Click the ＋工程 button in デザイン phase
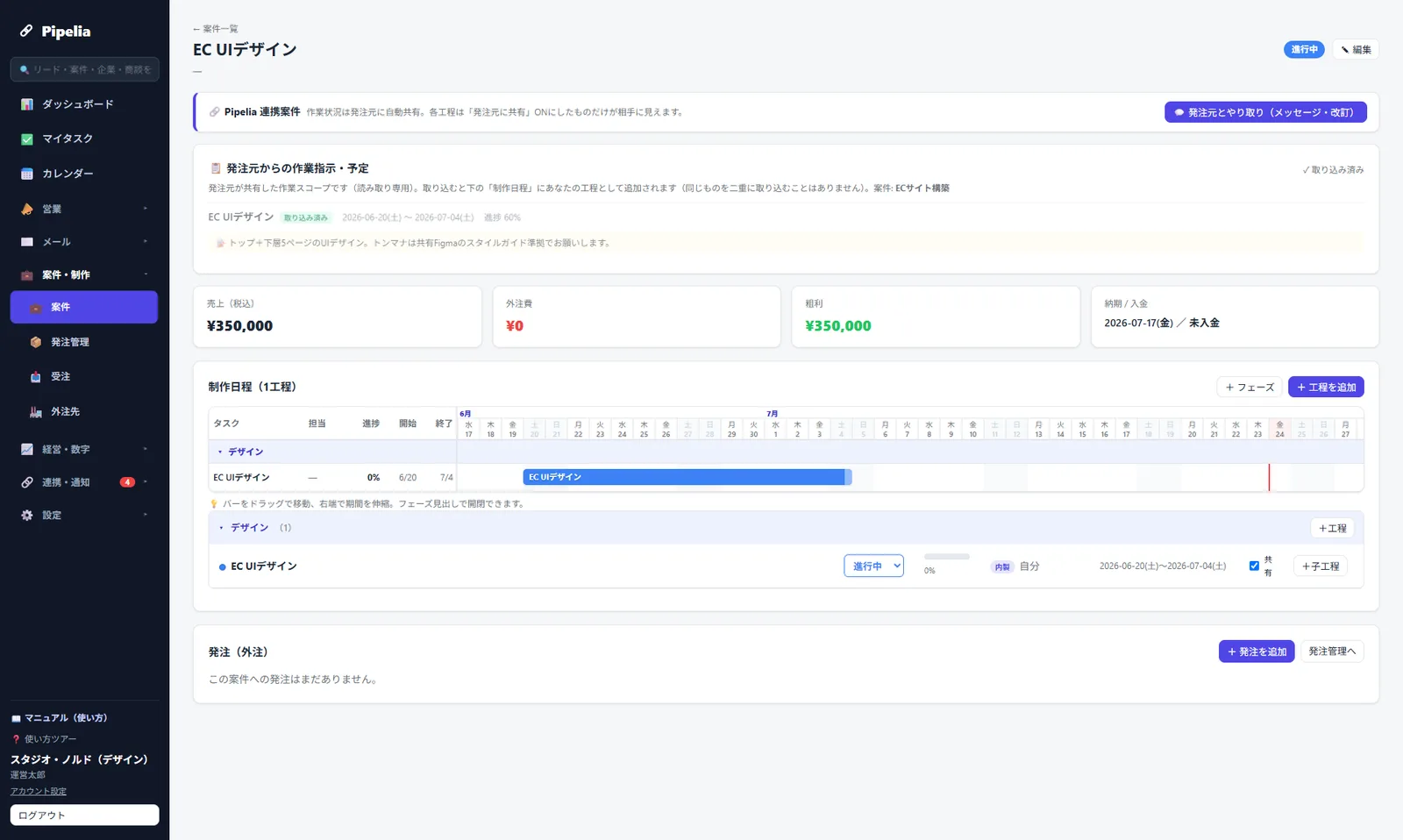The height and width of the screenshot is (840, 1403). click(1332, 528)
